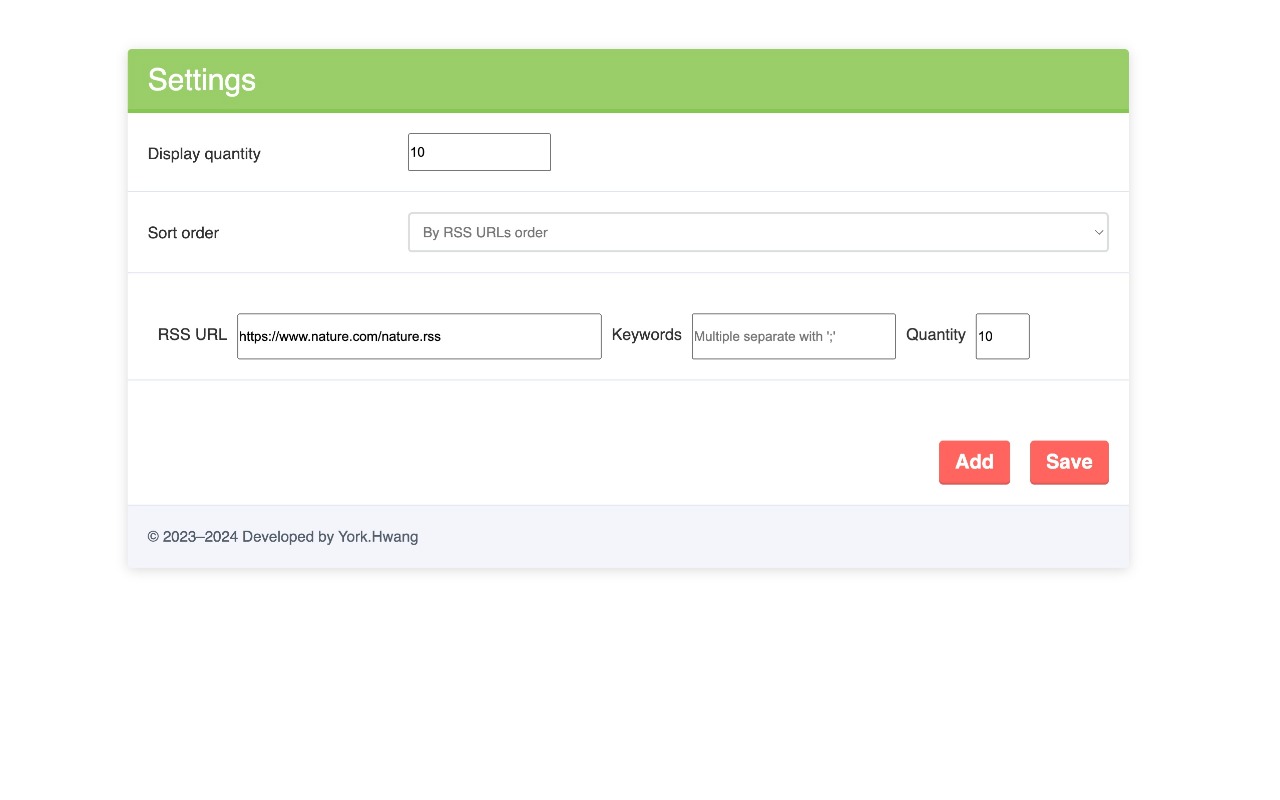
Task: Click the 'Sort order' label
Action: click(183, 233)
